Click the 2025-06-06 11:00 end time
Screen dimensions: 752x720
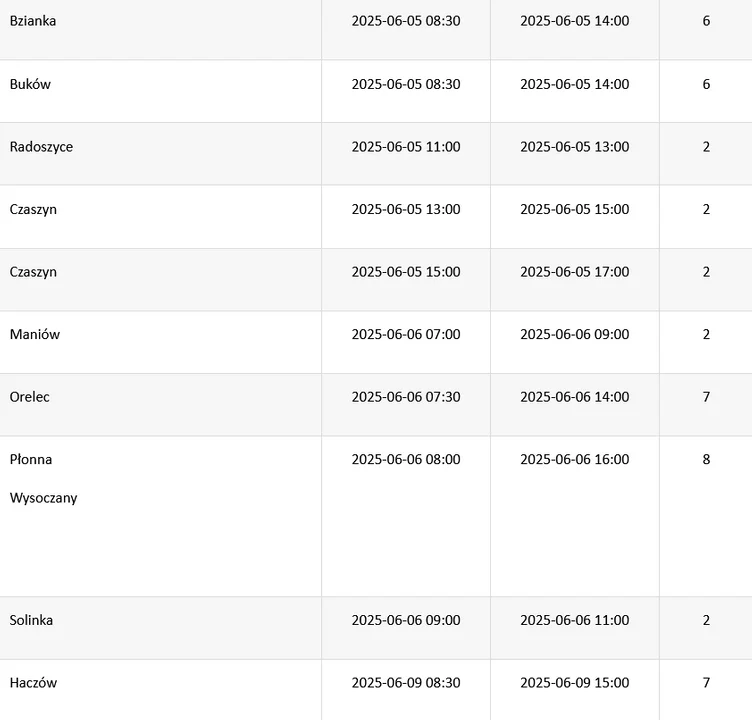click(574, 620)
